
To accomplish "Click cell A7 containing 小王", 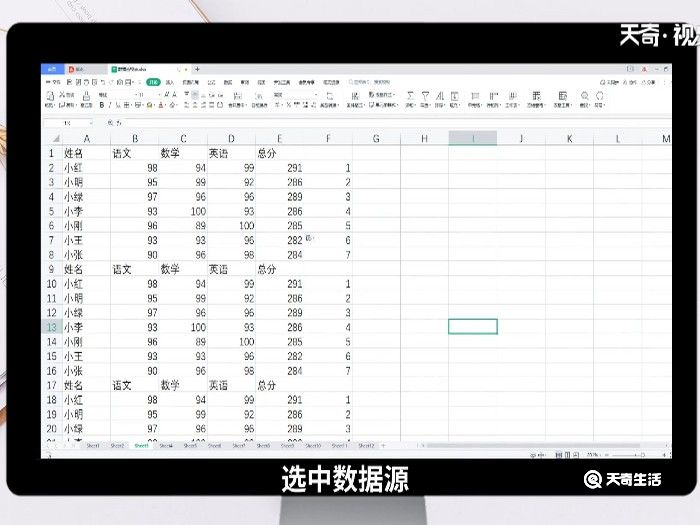I will 86,240.
